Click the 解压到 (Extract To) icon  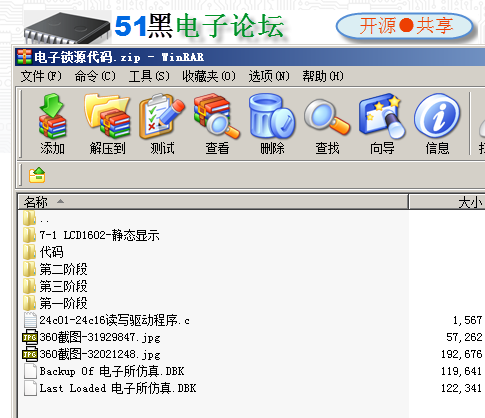(x=107, y=116)
